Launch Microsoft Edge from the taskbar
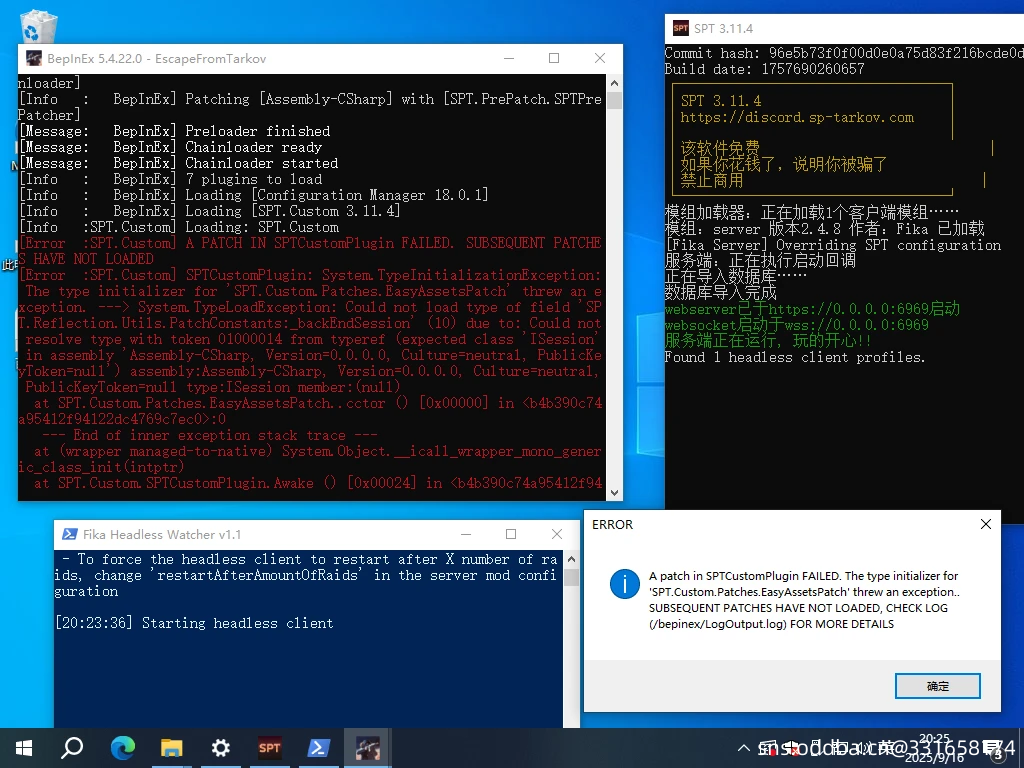 (122, 748)
